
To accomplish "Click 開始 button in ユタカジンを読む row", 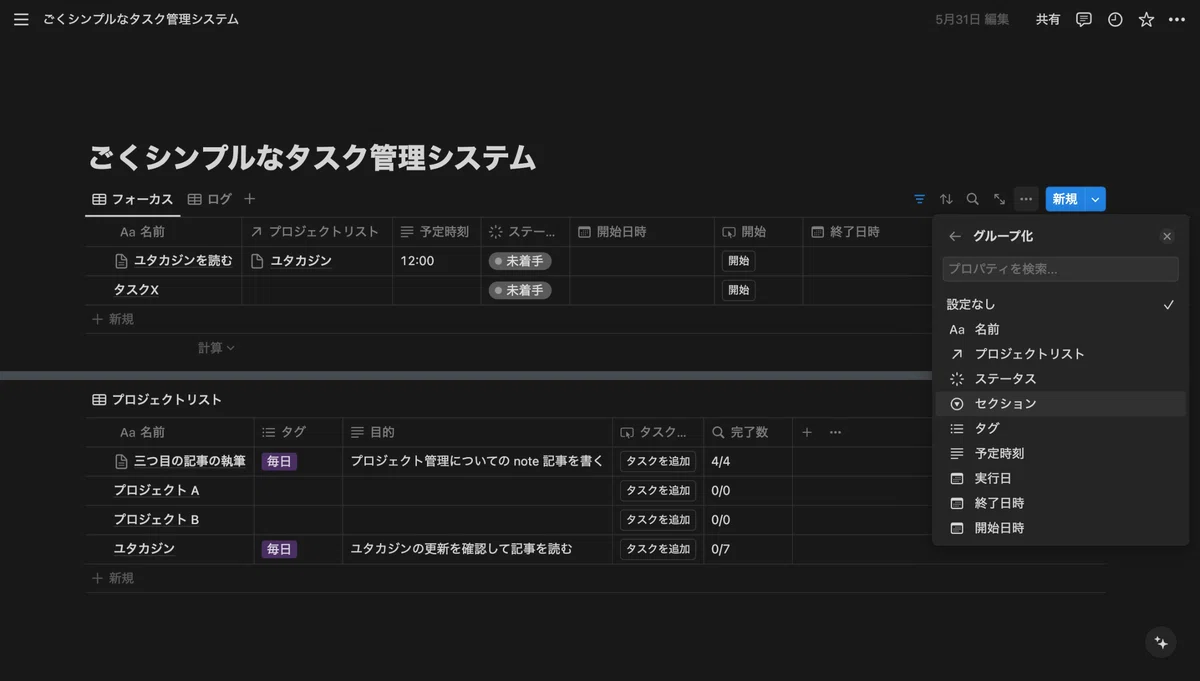I will pyautogui.click(x=738, y=261).
